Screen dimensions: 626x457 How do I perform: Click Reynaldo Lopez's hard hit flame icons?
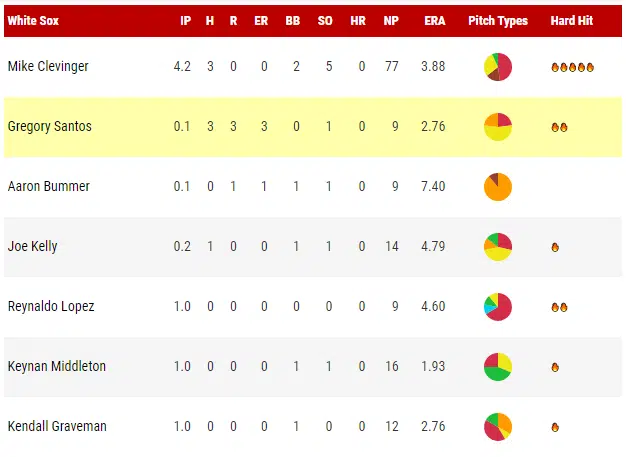pos(559,308)
